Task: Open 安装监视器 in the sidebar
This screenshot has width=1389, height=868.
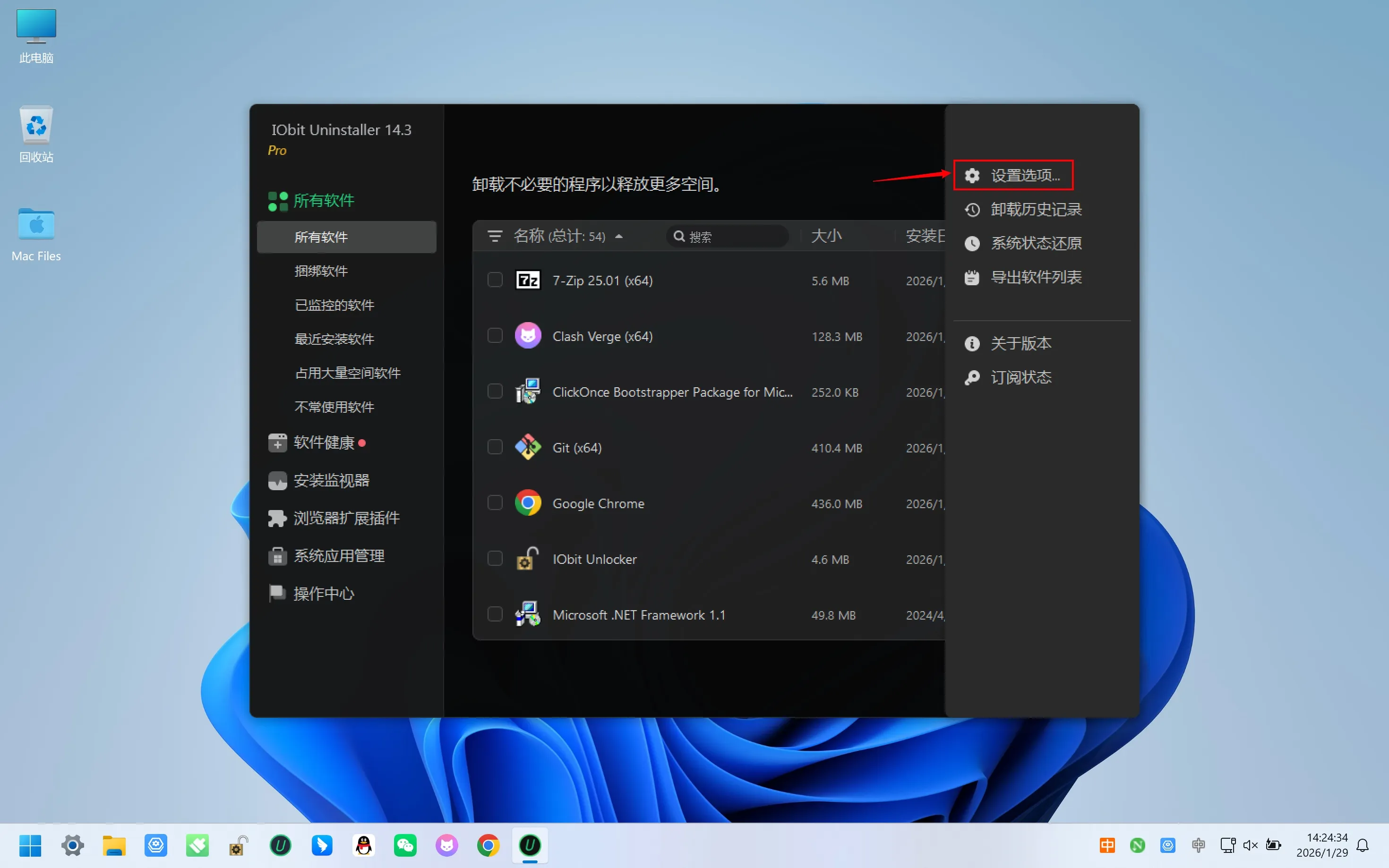Action: click(331, 480)
